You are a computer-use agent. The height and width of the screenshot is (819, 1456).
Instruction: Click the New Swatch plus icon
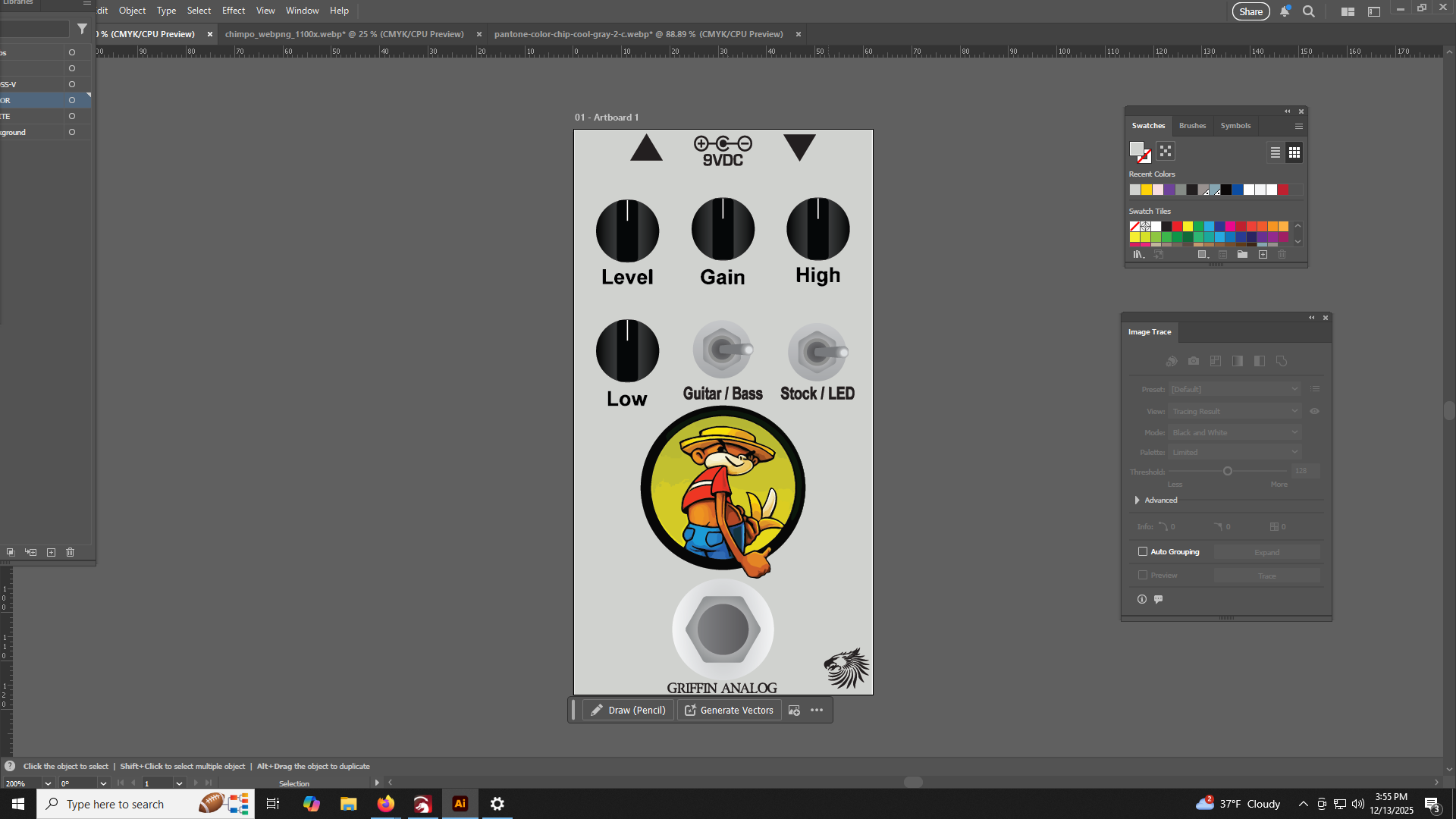tap(1263, 255)
